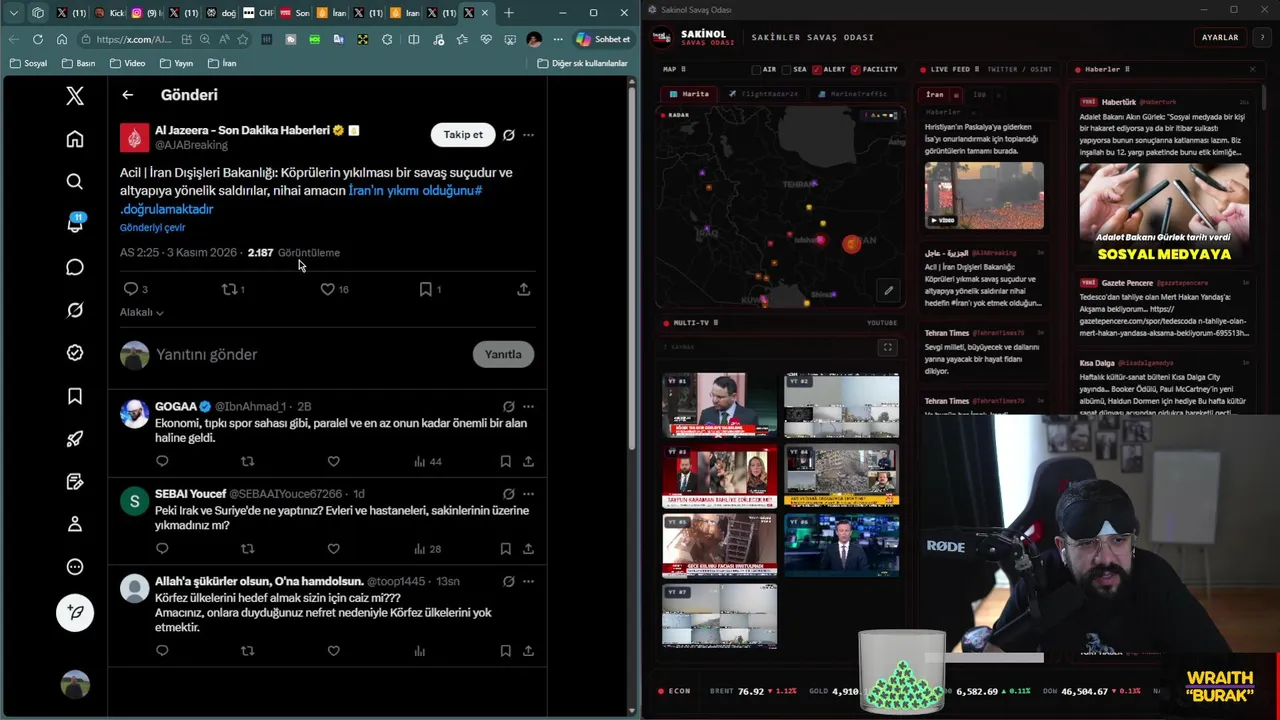Open İran bookmarks folder
1280x720 pixels.
pyautogui.click(x=222, y=63)
